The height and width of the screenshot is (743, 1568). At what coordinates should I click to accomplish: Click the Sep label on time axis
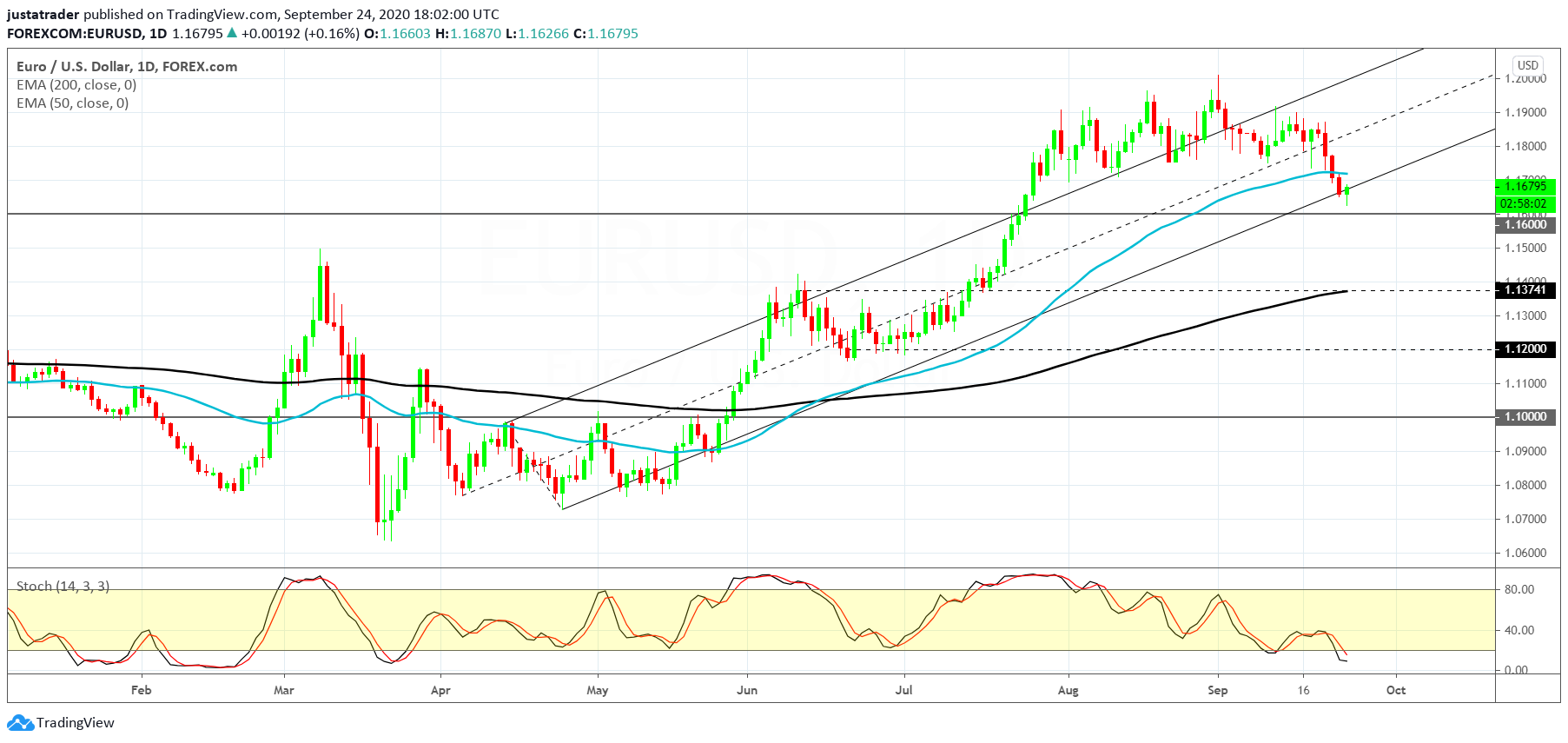(1218, 691)
